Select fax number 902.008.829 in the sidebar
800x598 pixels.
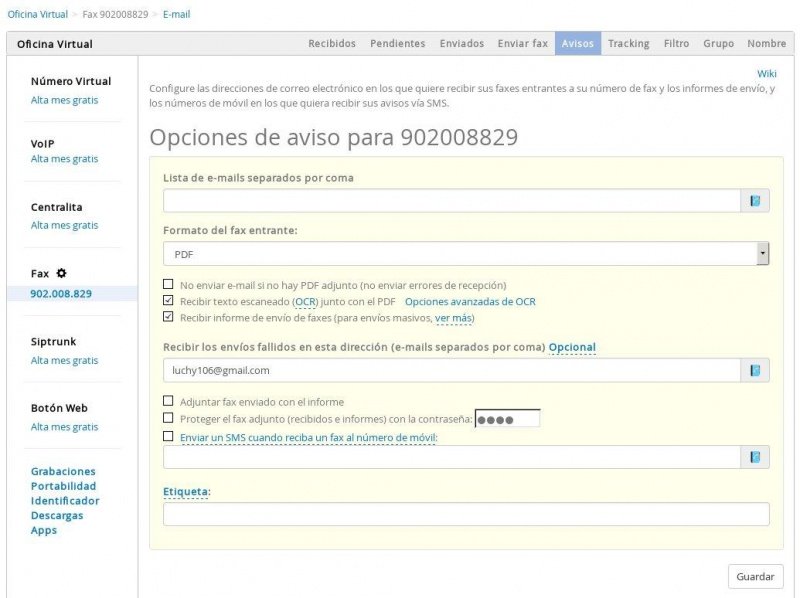coord(62,292)
